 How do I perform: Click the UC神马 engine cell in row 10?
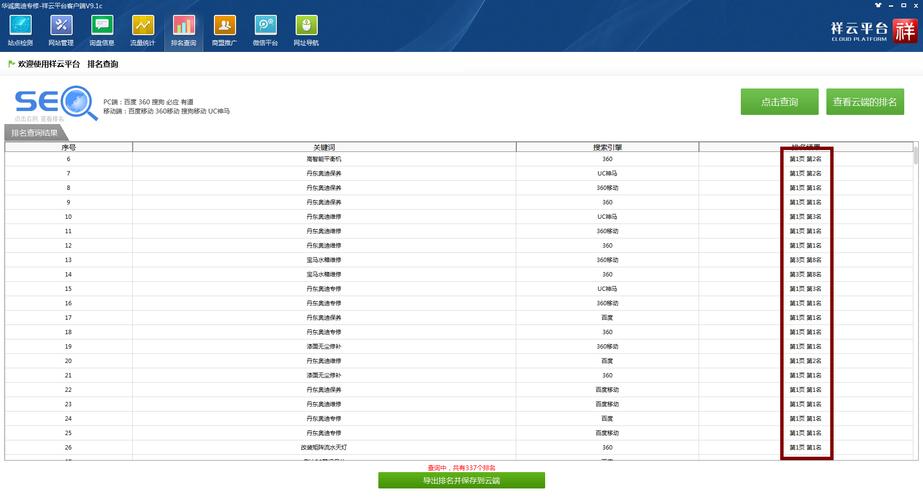[x=607, y=217]
